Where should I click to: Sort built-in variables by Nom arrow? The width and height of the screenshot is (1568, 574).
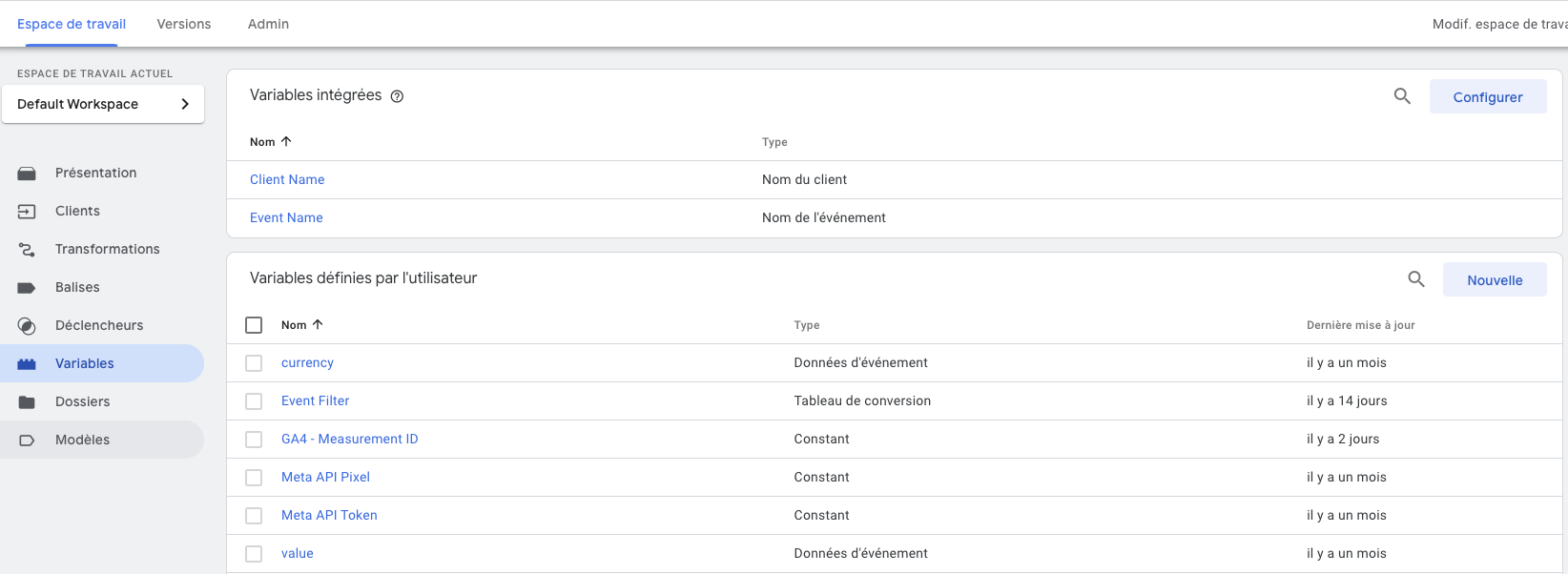pos(286,141)
